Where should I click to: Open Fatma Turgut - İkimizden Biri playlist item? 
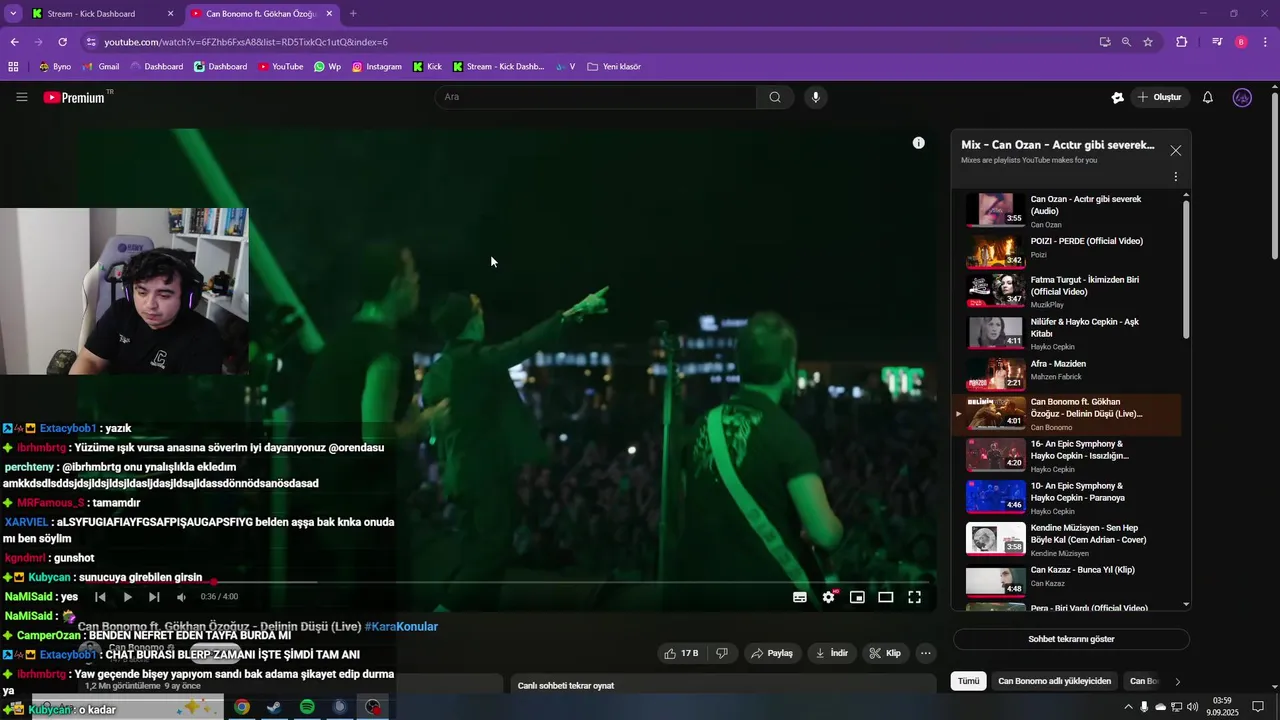pyautogui.click(x=1068, y=291)
